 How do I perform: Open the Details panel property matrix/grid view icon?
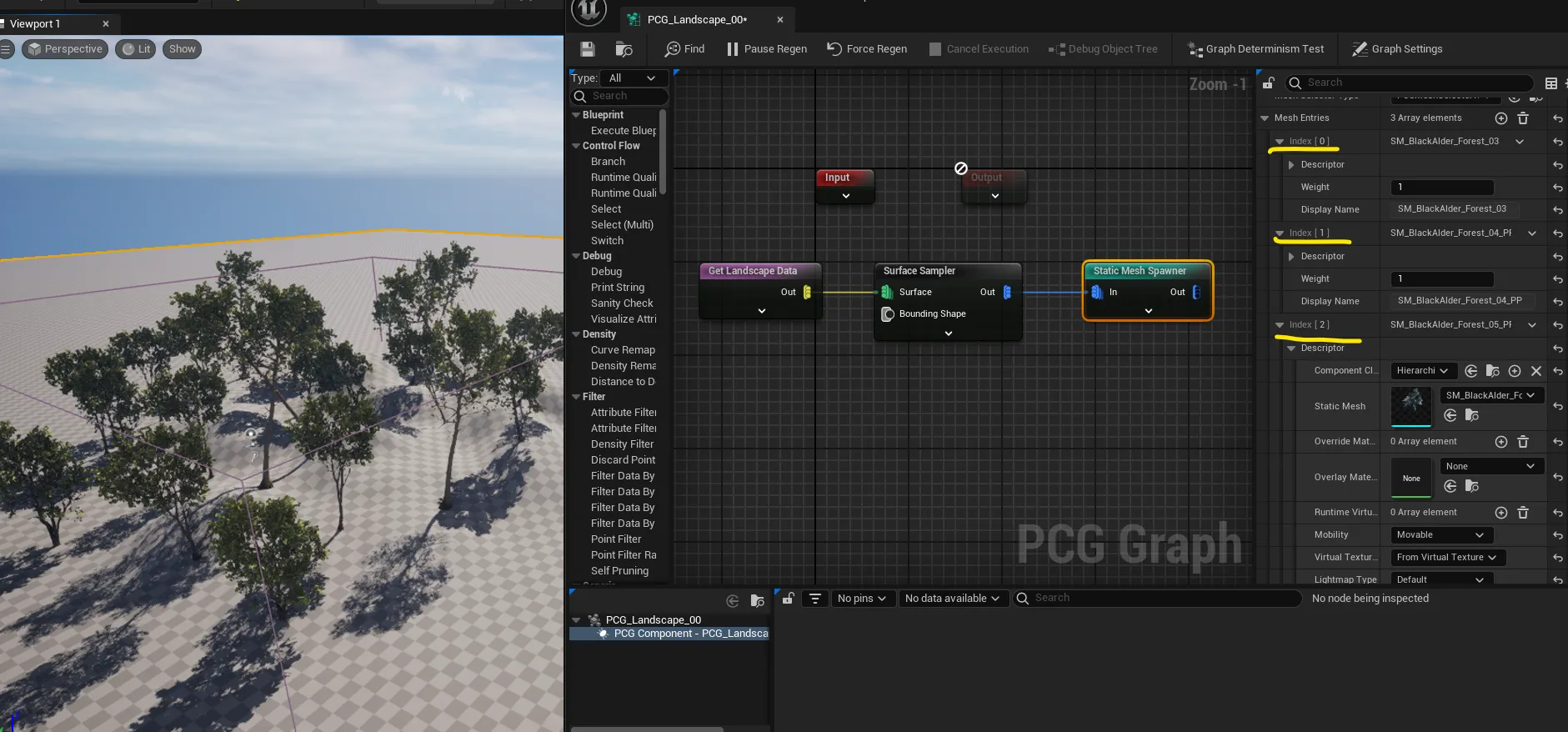(1551, 83)
